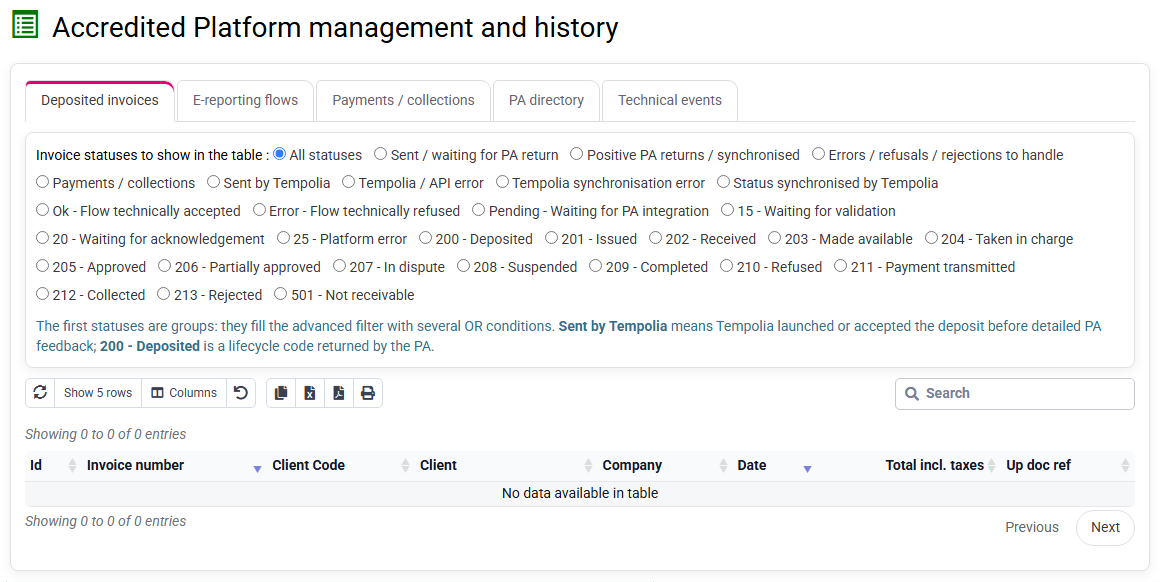Screen dimensions: 1160x582
Task: Select Errors / refusals / rejections to handle
Action: (818, 154)
